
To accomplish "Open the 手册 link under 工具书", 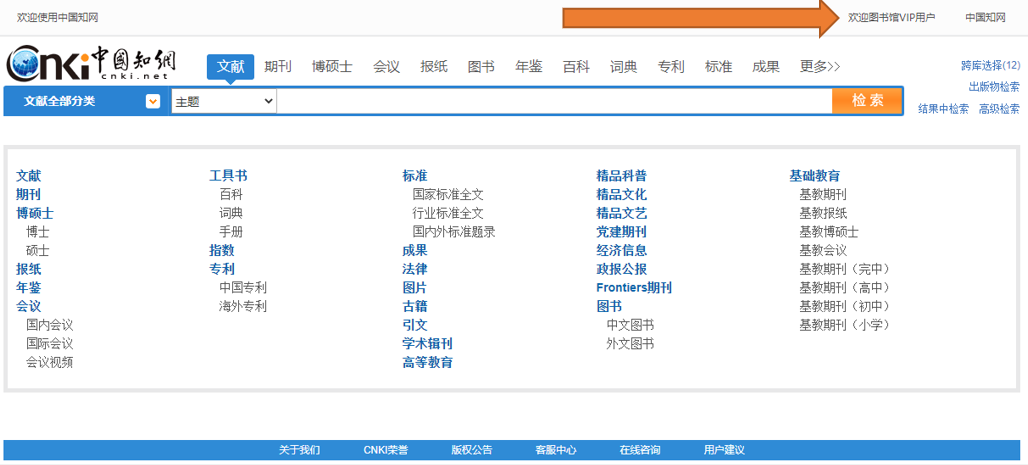I will tap(231, 232).
